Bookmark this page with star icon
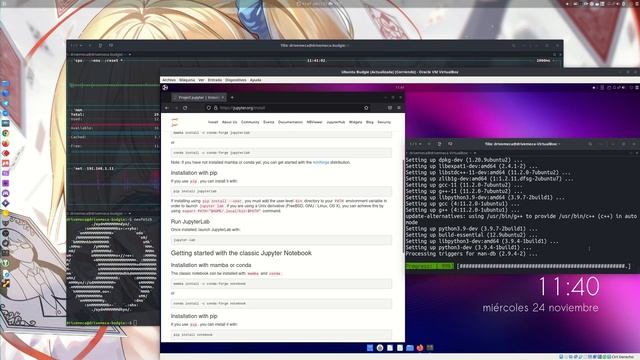Viewport: 640px width, 360px height. (x=366, y=108)
